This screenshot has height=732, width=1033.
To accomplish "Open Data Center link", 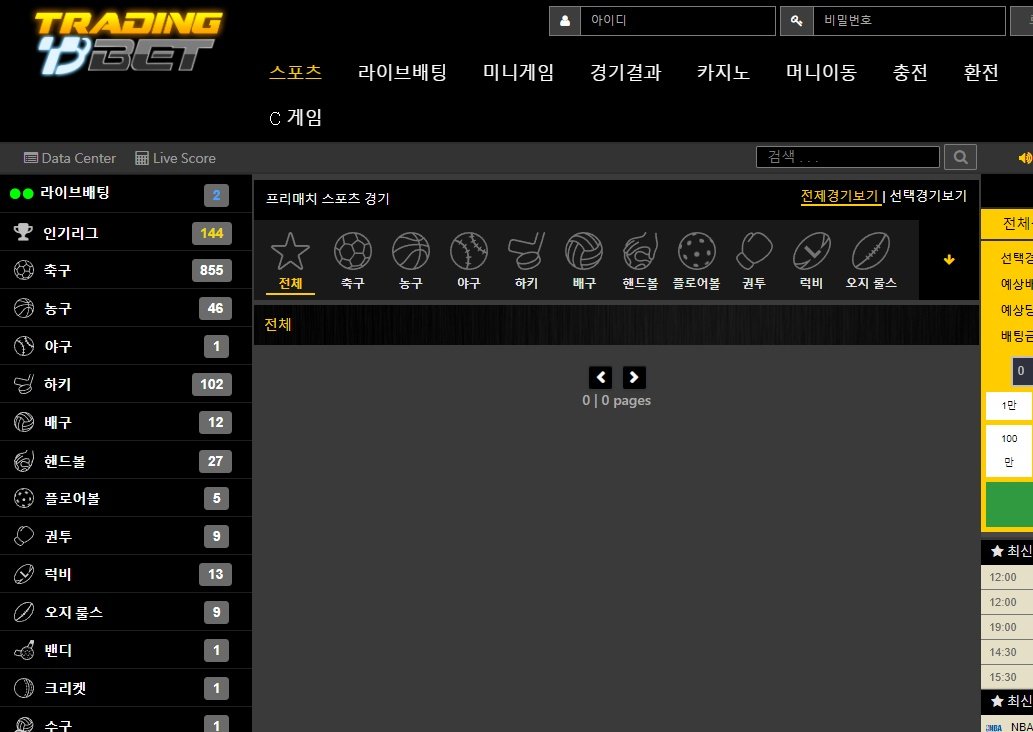I will (x=70, y=158).
